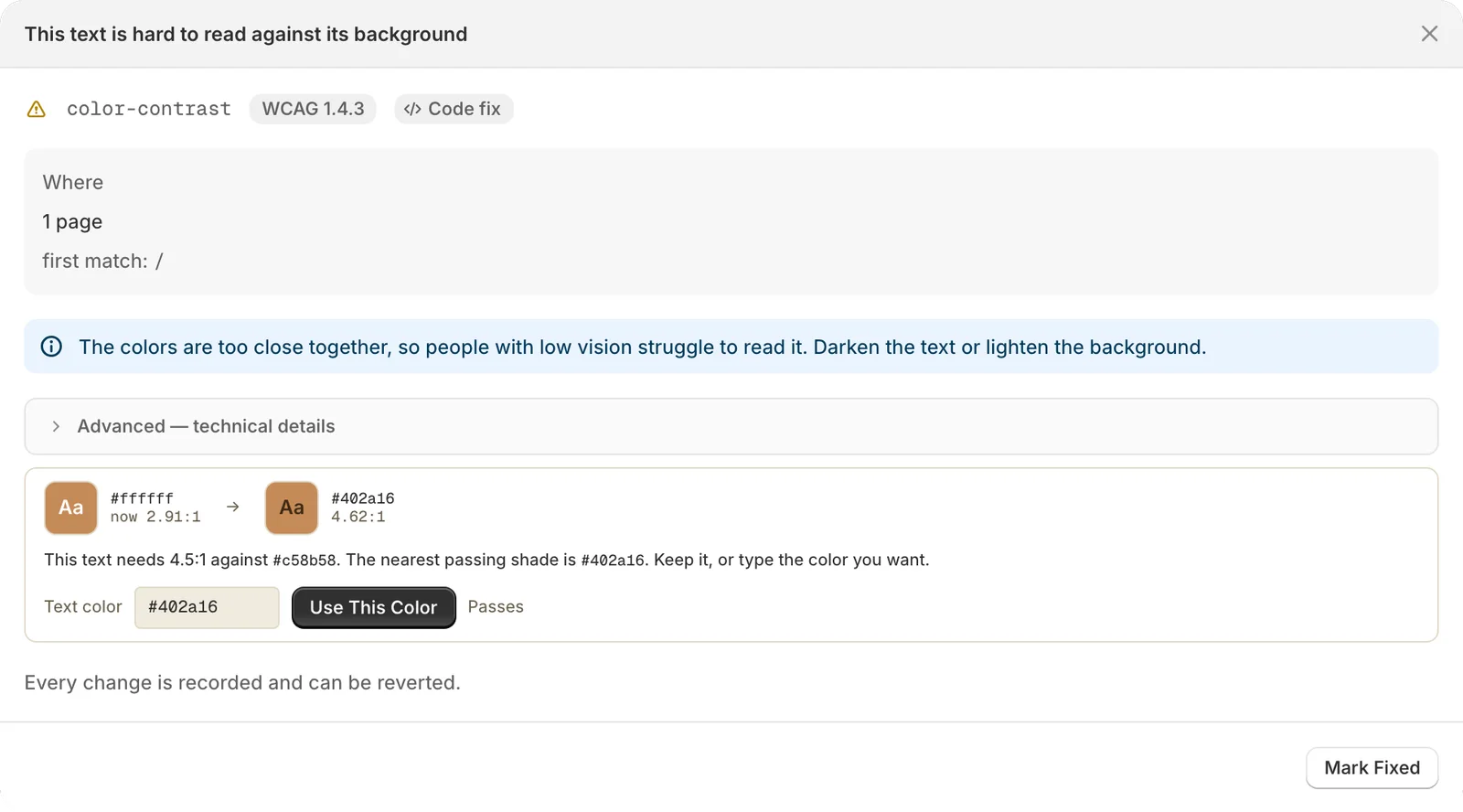Click the '4.62:1' contrast ratio value
The image size is (1463, 812).
pos(358,517)
